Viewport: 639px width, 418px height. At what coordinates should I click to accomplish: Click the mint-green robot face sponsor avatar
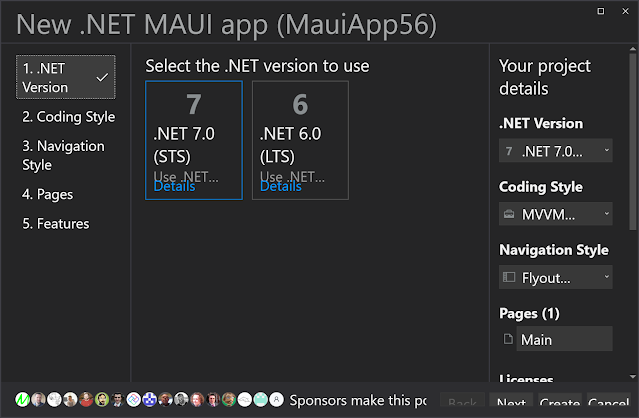point(261,400)
